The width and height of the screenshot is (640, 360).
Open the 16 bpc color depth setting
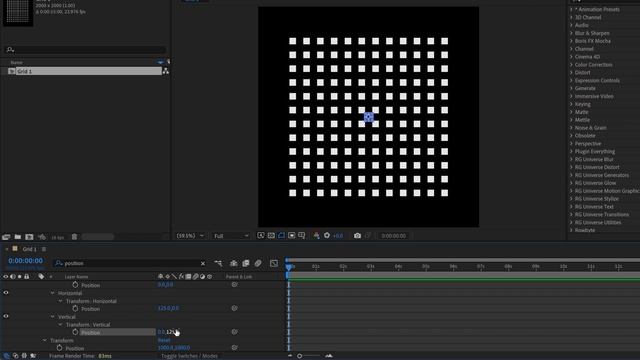(58, 237)
